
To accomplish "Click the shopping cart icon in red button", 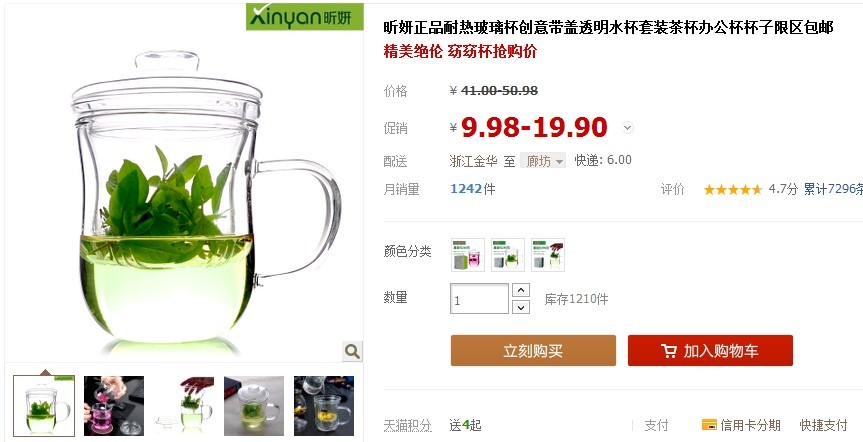I will 669,351.
